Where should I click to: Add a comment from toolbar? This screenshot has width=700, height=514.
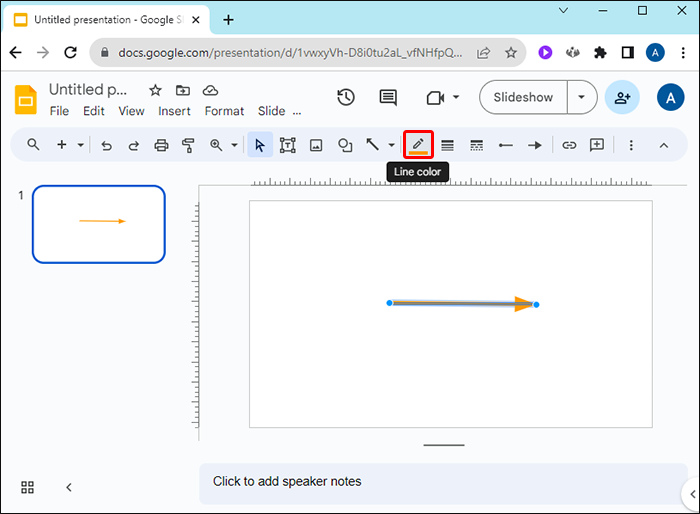tap(597, 145)
